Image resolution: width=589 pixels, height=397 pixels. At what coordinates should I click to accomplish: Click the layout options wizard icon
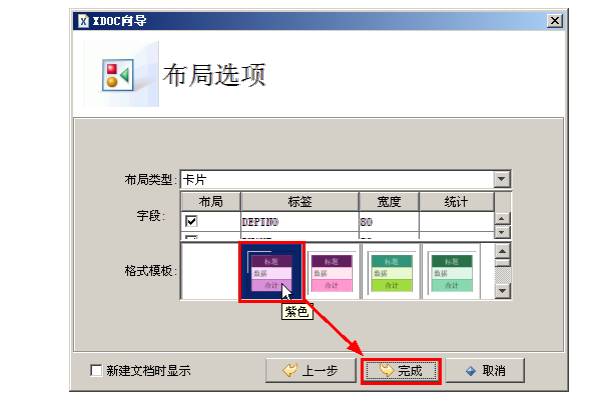click(118, 75)
